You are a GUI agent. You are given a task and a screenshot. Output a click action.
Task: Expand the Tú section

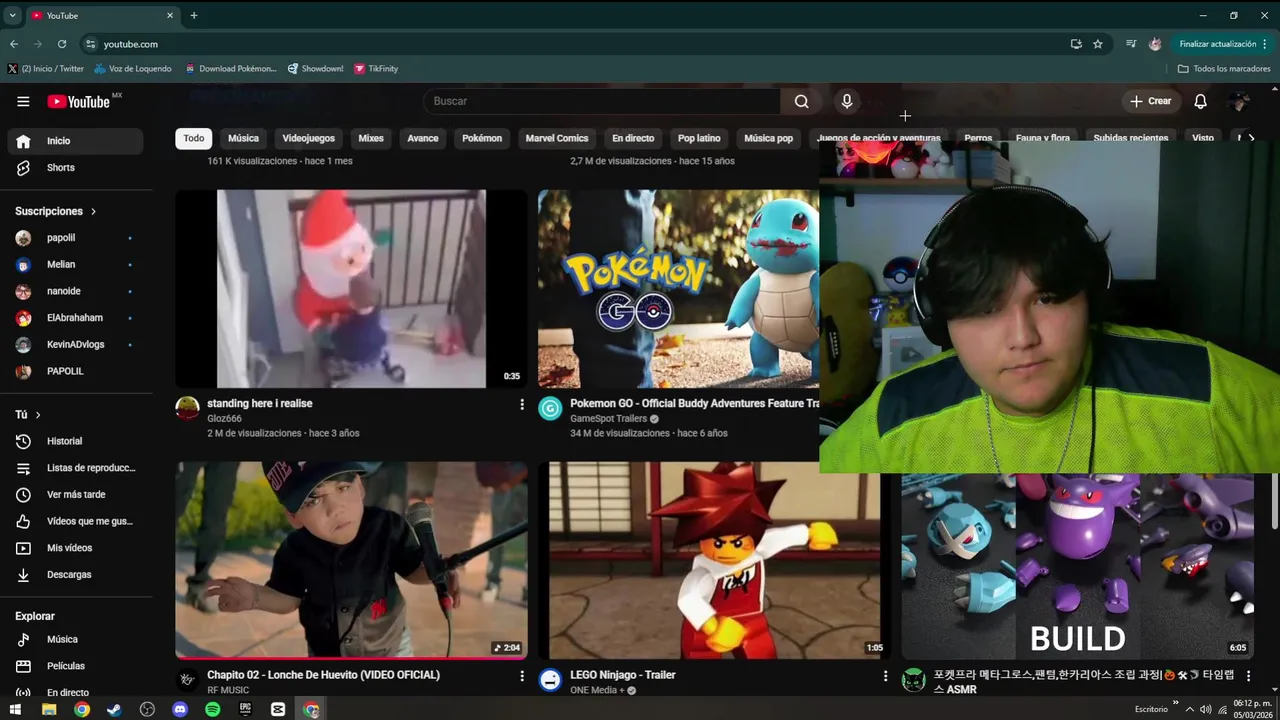click(x=28, y=414)
